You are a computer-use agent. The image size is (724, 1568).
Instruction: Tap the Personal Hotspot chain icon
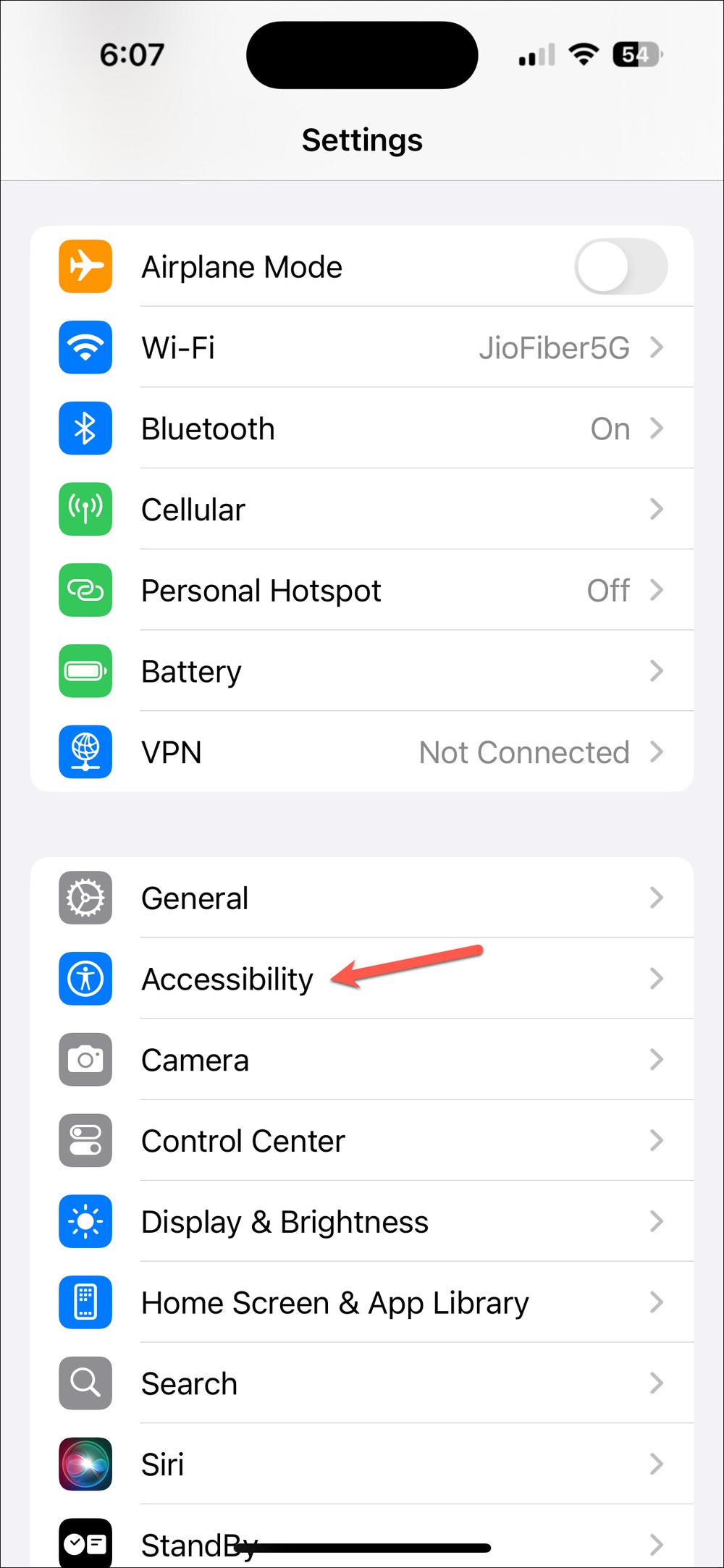pyautogui.click(x=85, y=590)
